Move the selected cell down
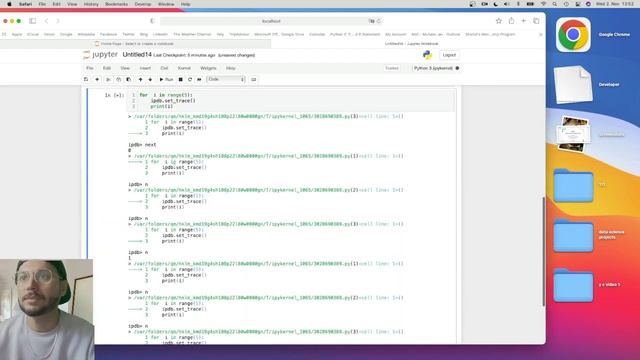This screenshot has height=360, width=640. (150, 80)
